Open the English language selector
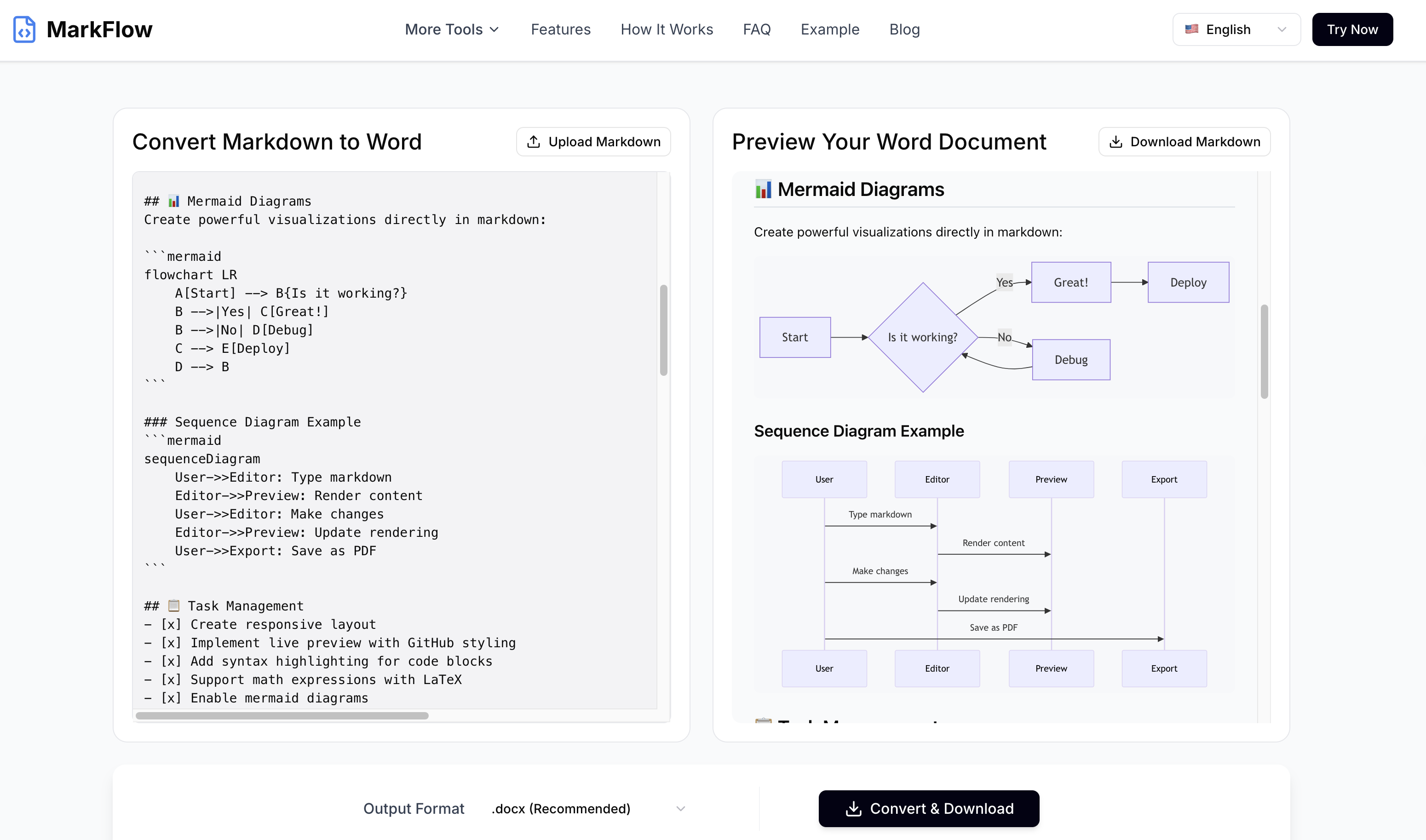 1236,29
